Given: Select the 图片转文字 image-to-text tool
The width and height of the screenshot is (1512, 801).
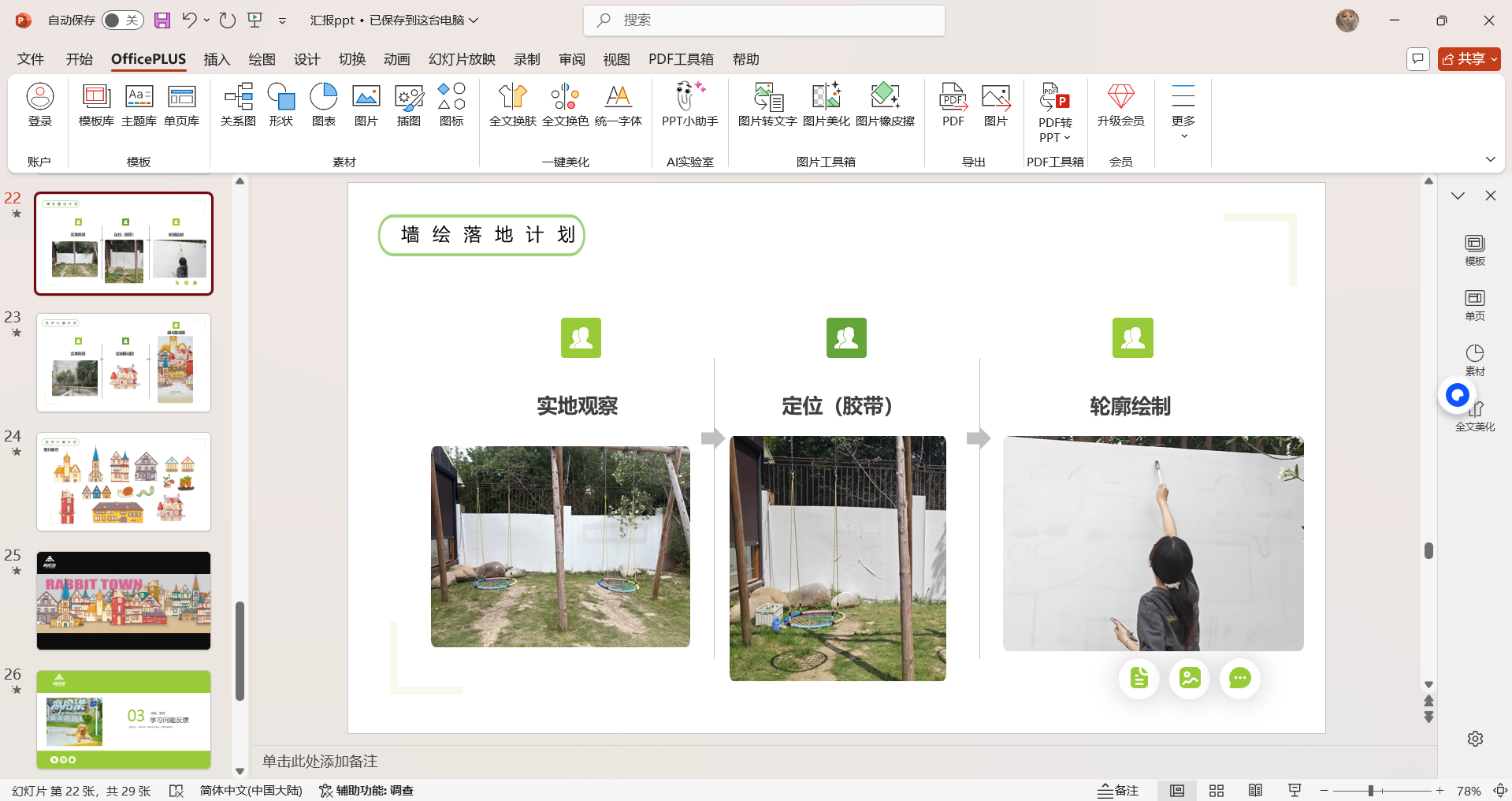Looking at the screenshot, I should click(x=767, y=105).
